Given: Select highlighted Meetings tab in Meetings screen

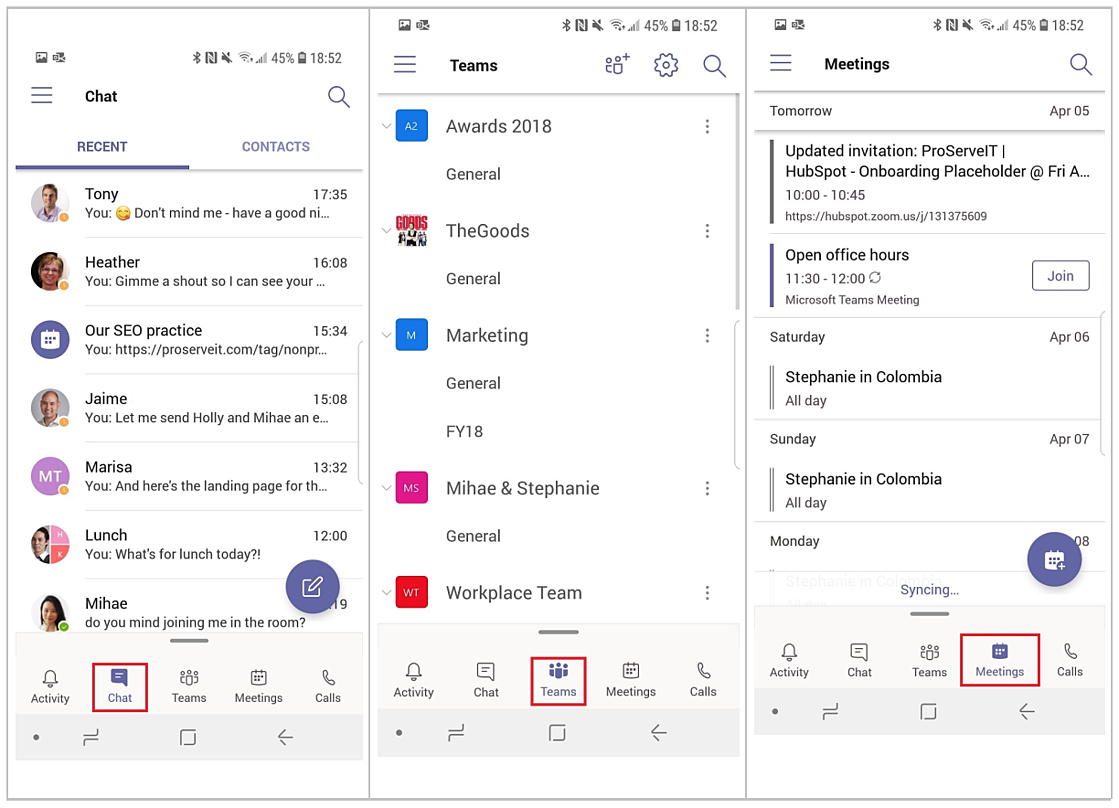Looking at the screenshot, I should pos(999,660).
